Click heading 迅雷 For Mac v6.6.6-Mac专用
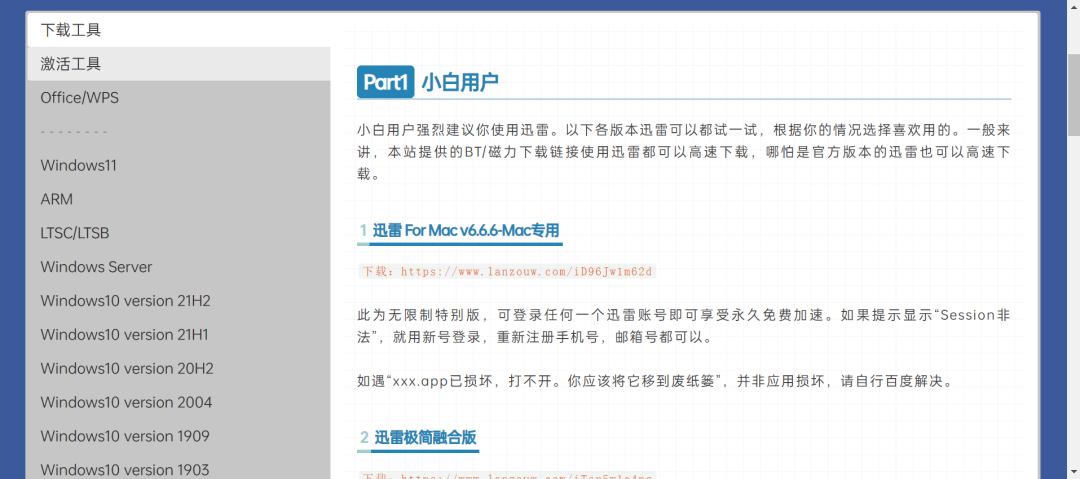Screen dimensions: 1080x479 pos(466,230)
